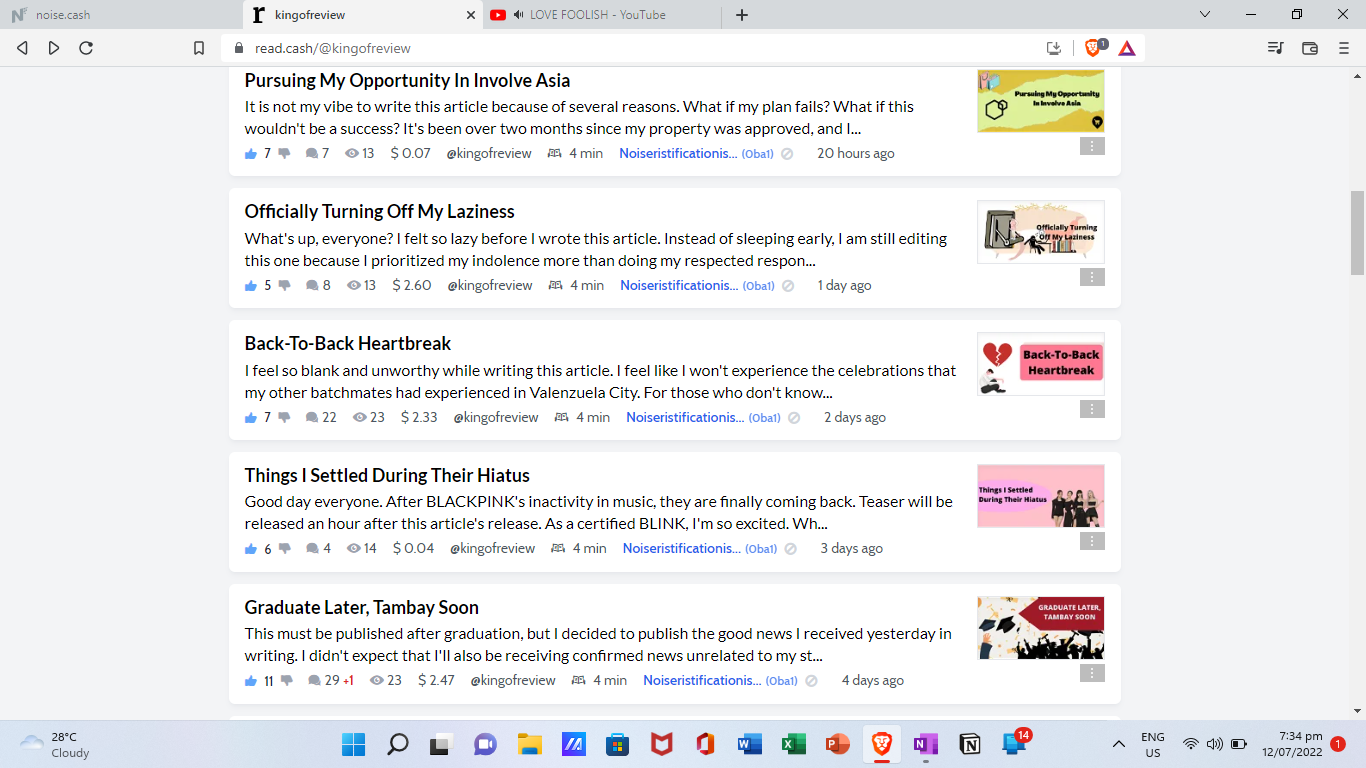Open 'Back-To-Back Heartbreak' article title

point(348,343)
